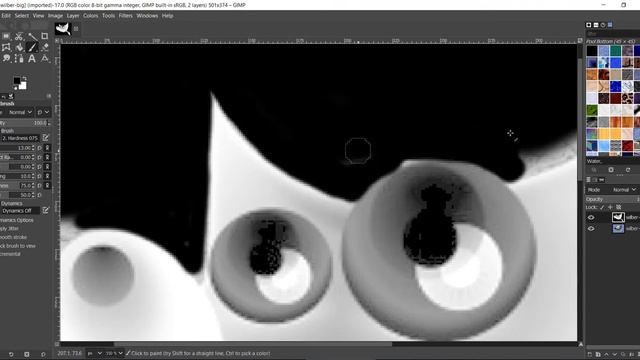Screen dimensions: 640x360
Task: Toggle zoom-on-resize icon at canvas top-right corner
Action: tap(580, 40)
